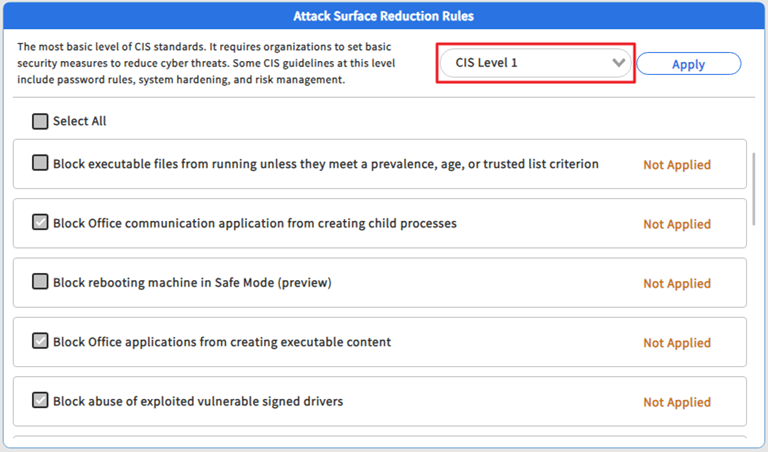768x452 pixels.
Task: Check the Select All checkbox
Action: [x=40, y=121]
